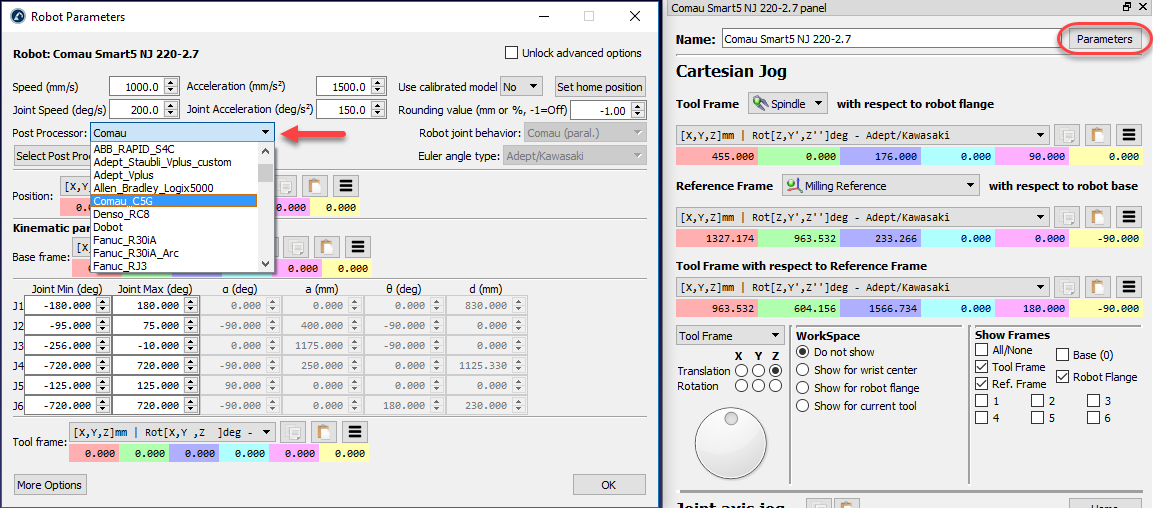Screen dimensions: 1153x508
Task: Enable Unlock advanced options checkbox
Action: click(x=511, y=53)
